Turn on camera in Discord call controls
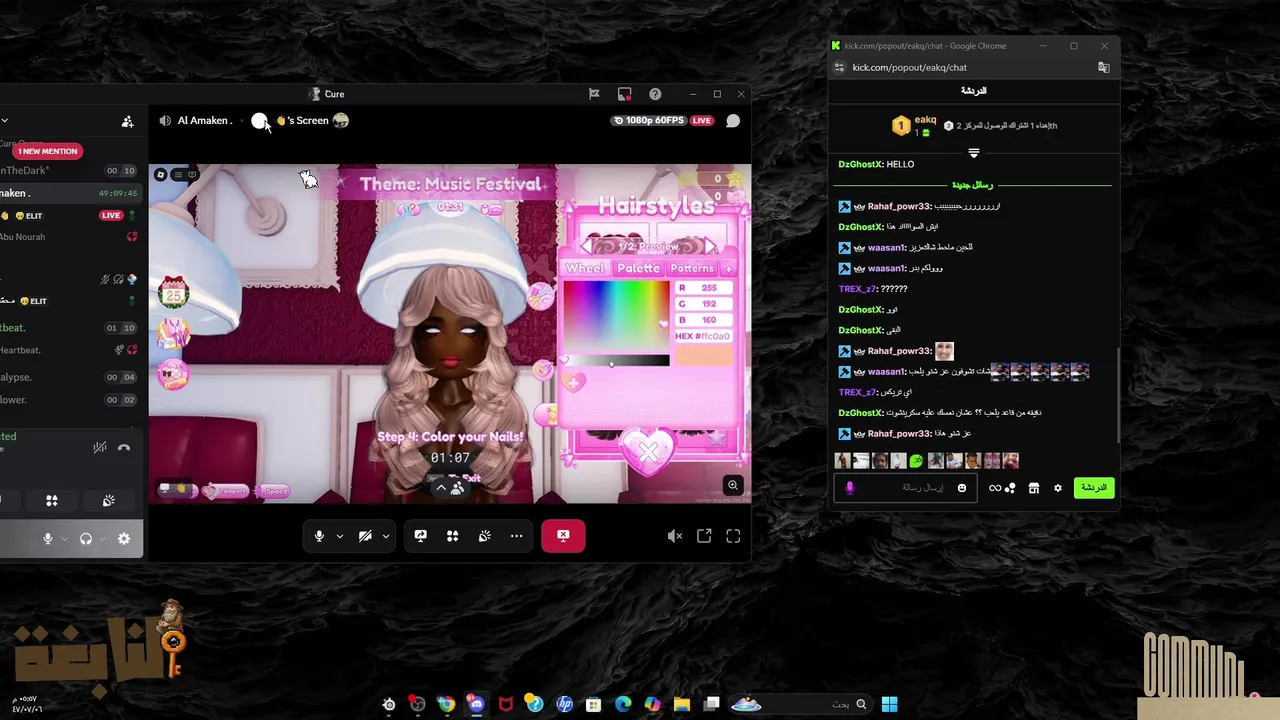1280x720 pixels. tap(365, 536)
